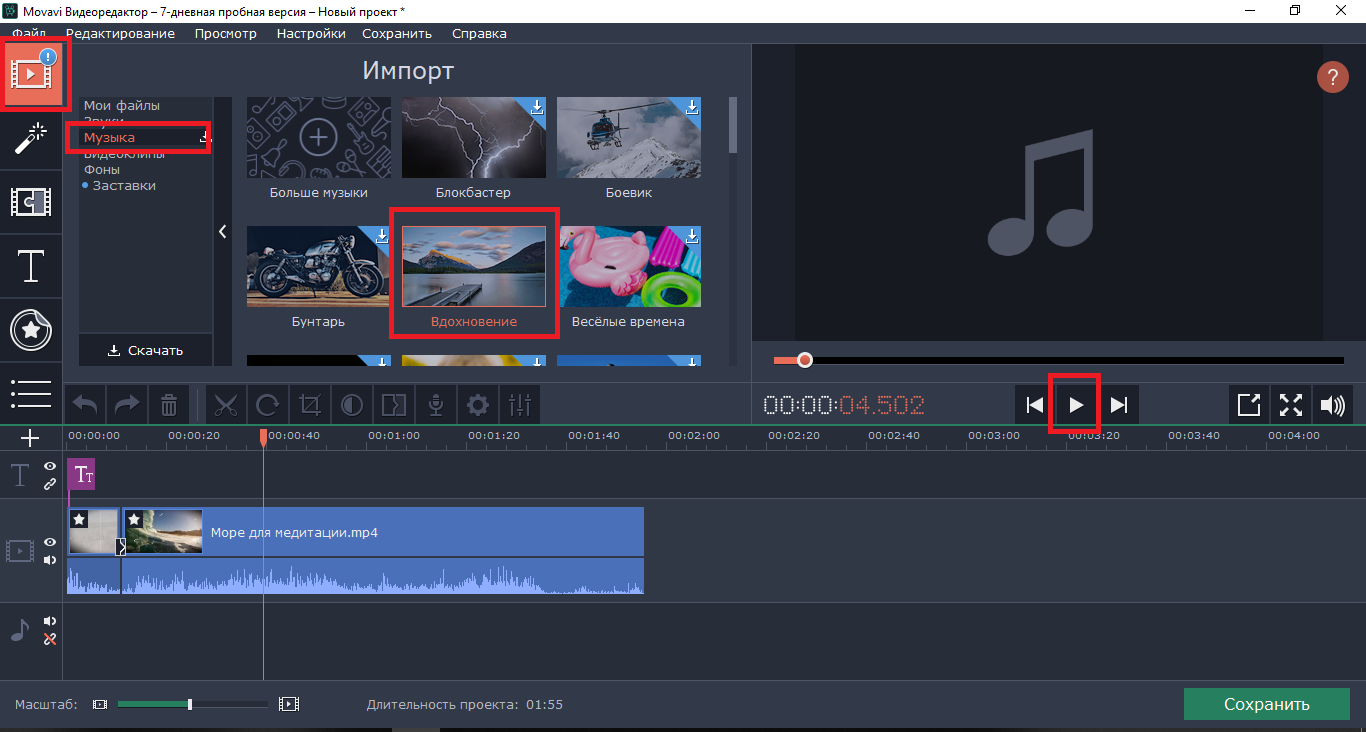Add a track with plus button
The height and width of the screenshot is (732, 1366).
[30, 438]
